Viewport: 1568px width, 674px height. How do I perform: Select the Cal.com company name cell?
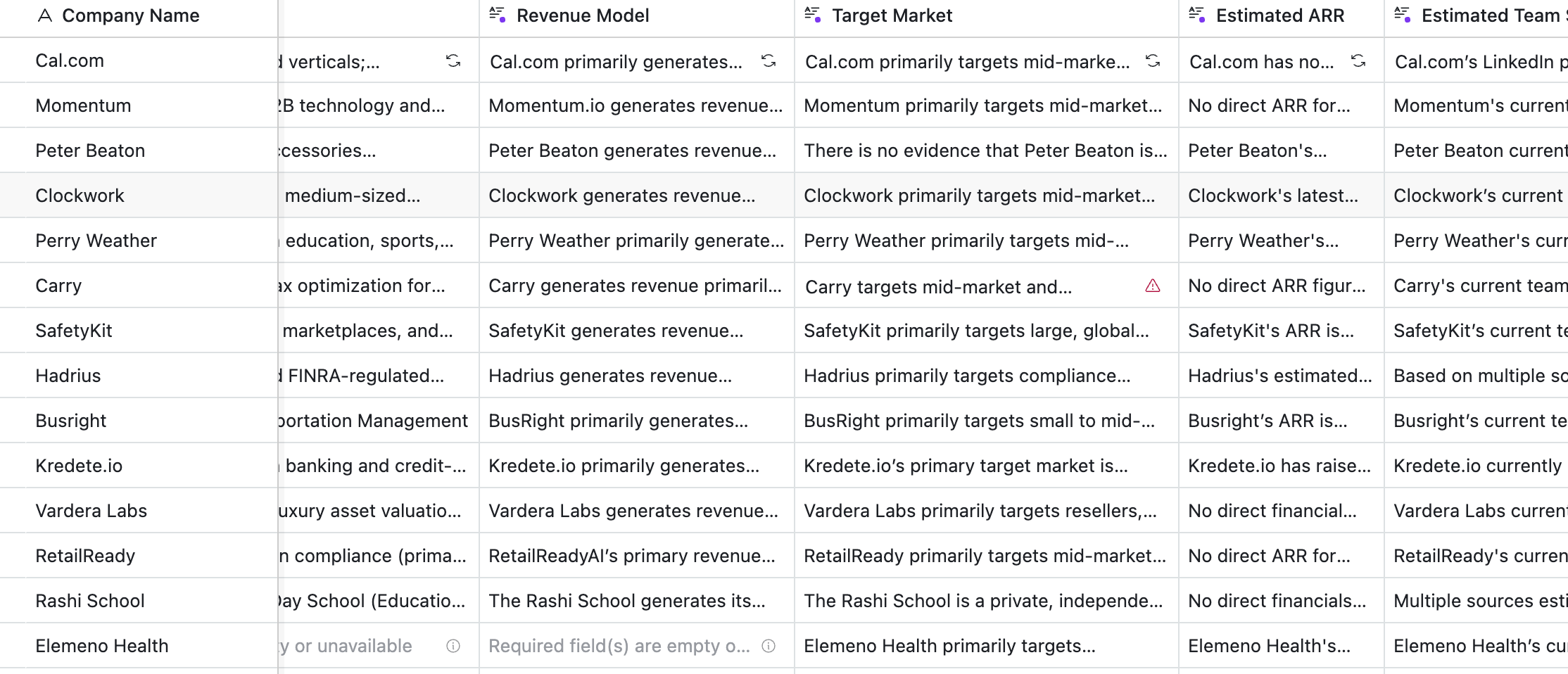pos(139,61)
